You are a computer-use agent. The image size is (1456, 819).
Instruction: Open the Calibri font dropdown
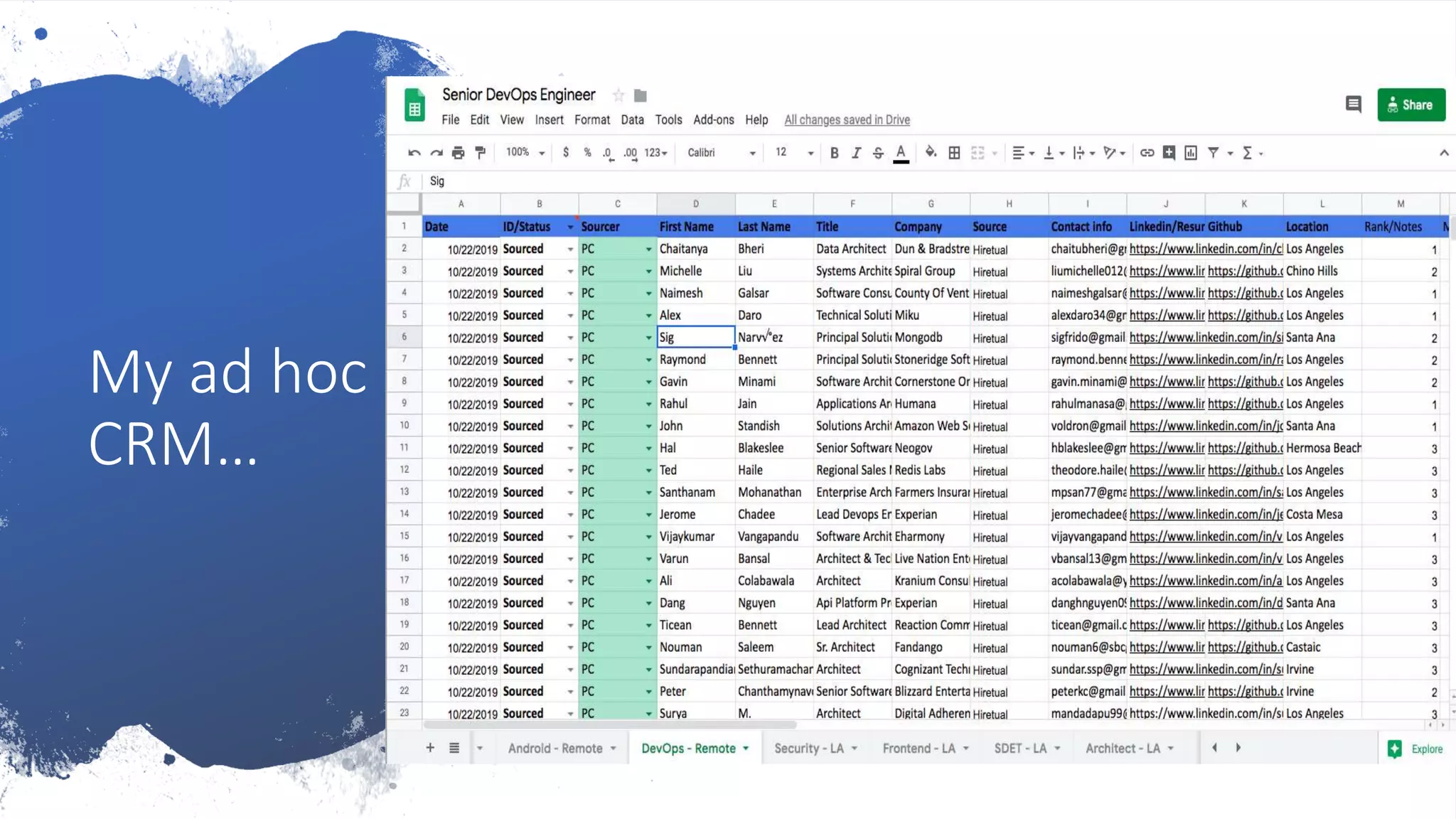(x=721, y=153)
